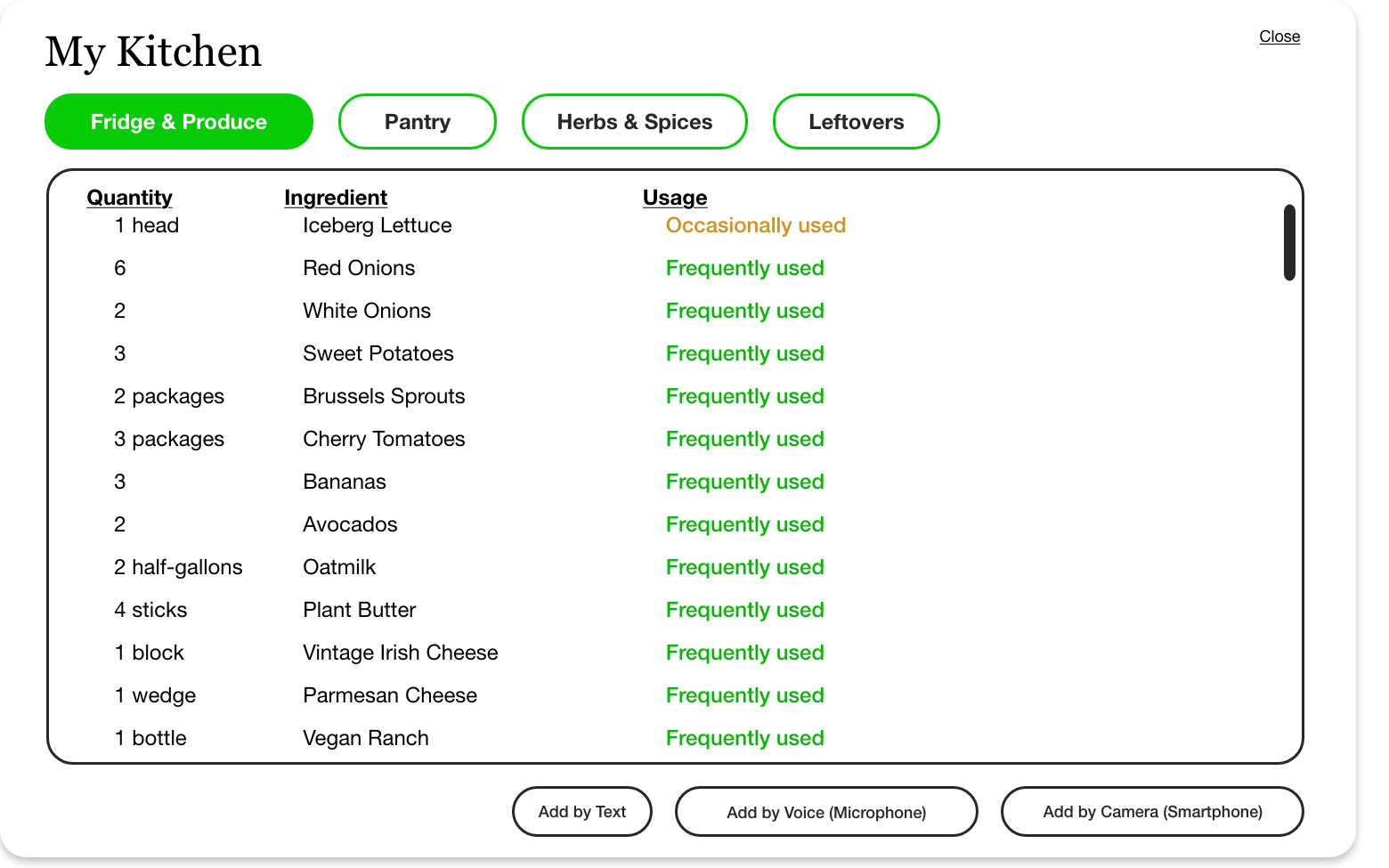The width and height of the screenshot is (1389, 868).
Task: Click the Ingredient column header
Action: point(336,198)
